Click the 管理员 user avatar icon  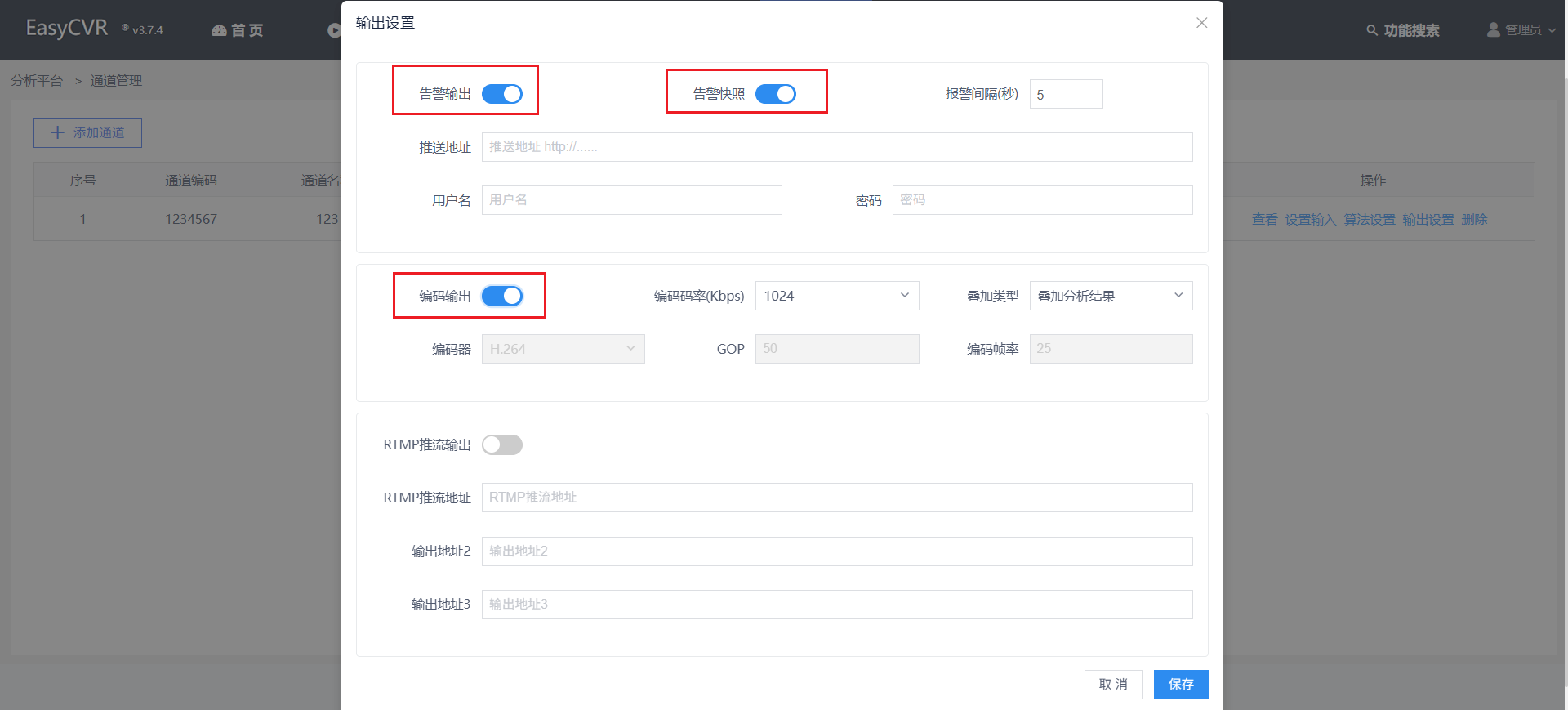1494,29
